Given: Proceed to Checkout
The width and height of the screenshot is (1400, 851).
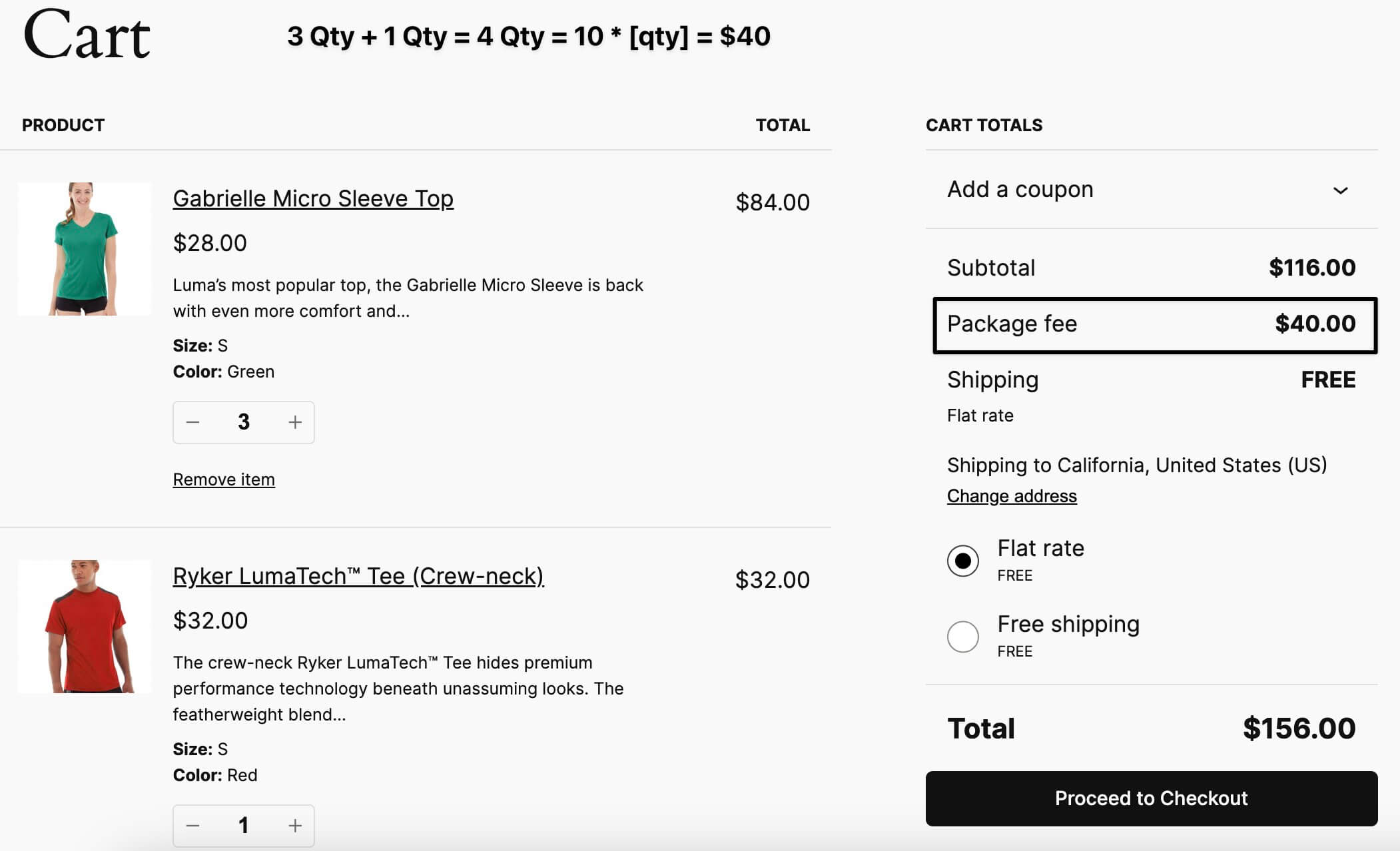Looking at the screenshot, I should [x=1151, y=798].
